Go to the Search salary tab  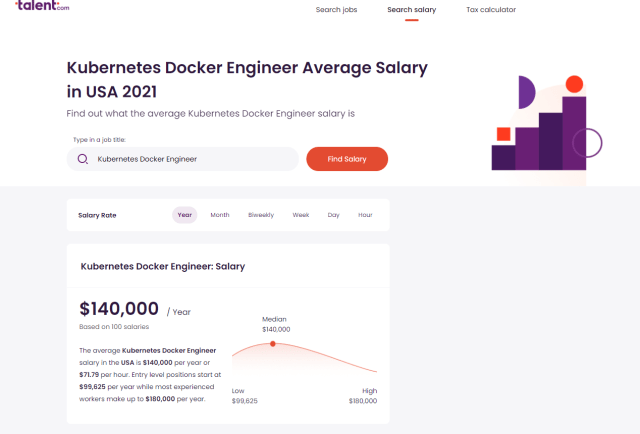(x=412, y=10)
